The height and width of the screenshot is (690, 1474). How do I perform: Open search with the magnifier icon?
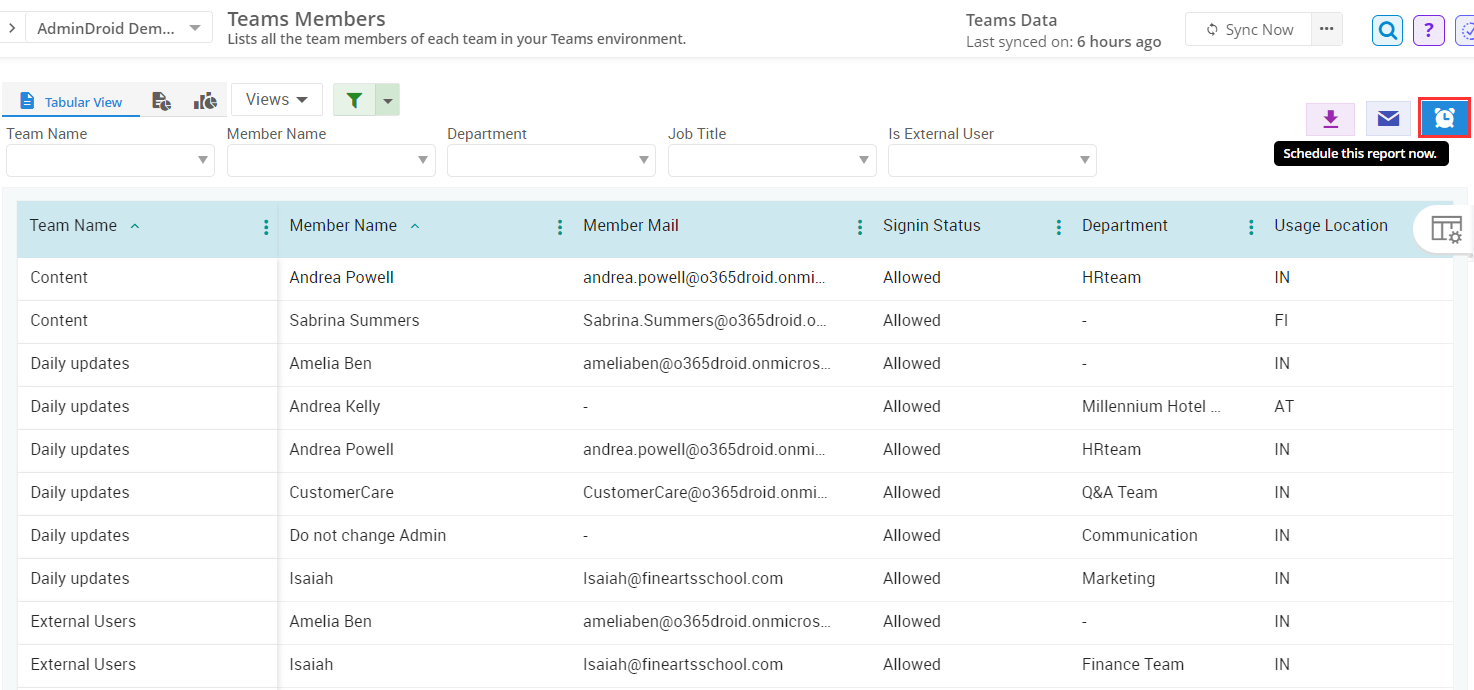[x=1387, y=30]
